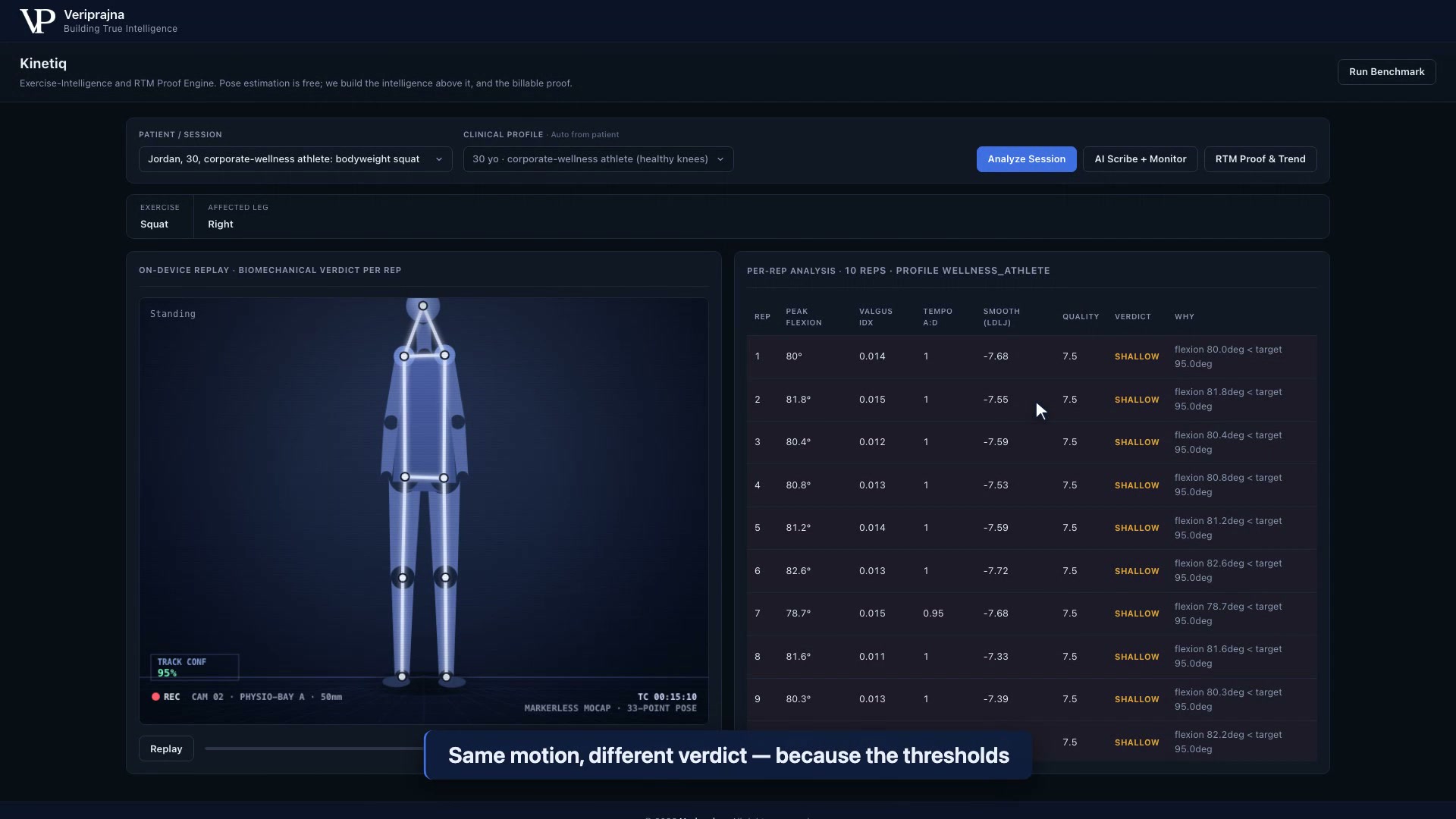The height and width of the screenshot is (819, 1456).
Task: Click the Replay button
Action: pyautogui.click(x=166, y=748)
